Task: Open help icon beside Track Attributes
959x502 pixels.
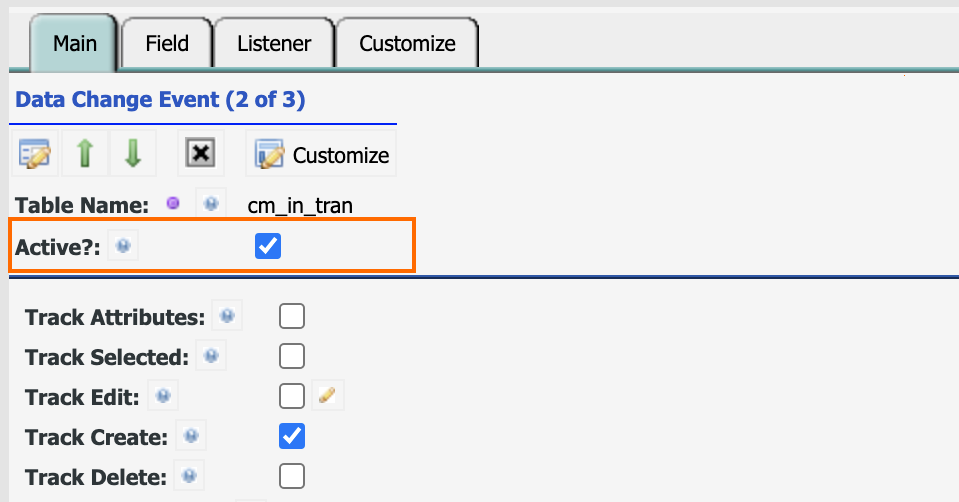Action: click(227, 316)
